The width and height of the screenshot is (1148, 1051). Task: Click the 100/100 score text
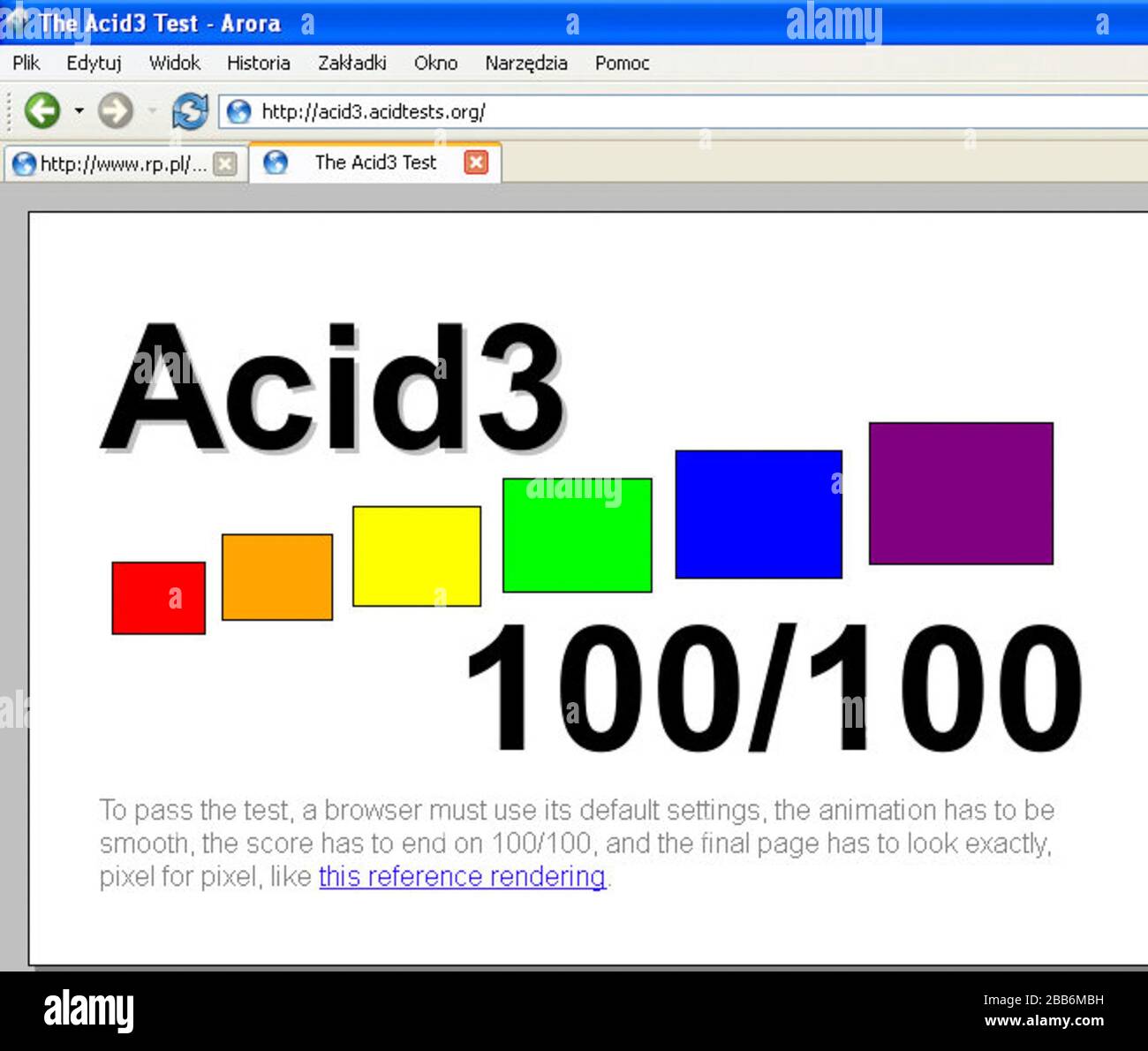click(x=774, y=687)
